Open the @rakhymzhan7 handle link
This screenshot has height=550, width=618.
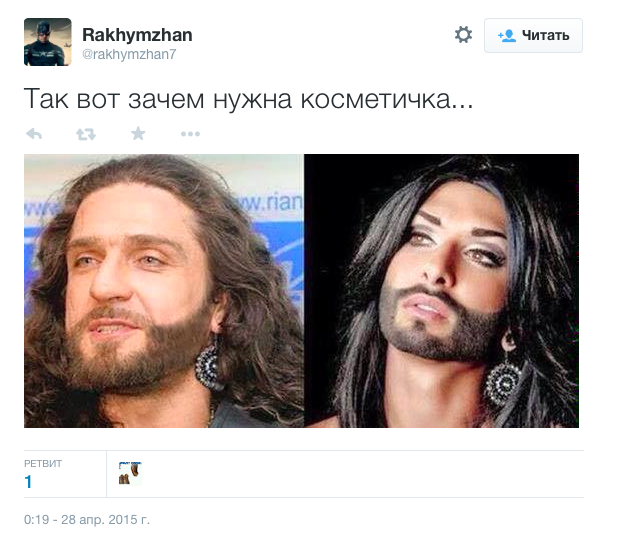coord(129,54)
